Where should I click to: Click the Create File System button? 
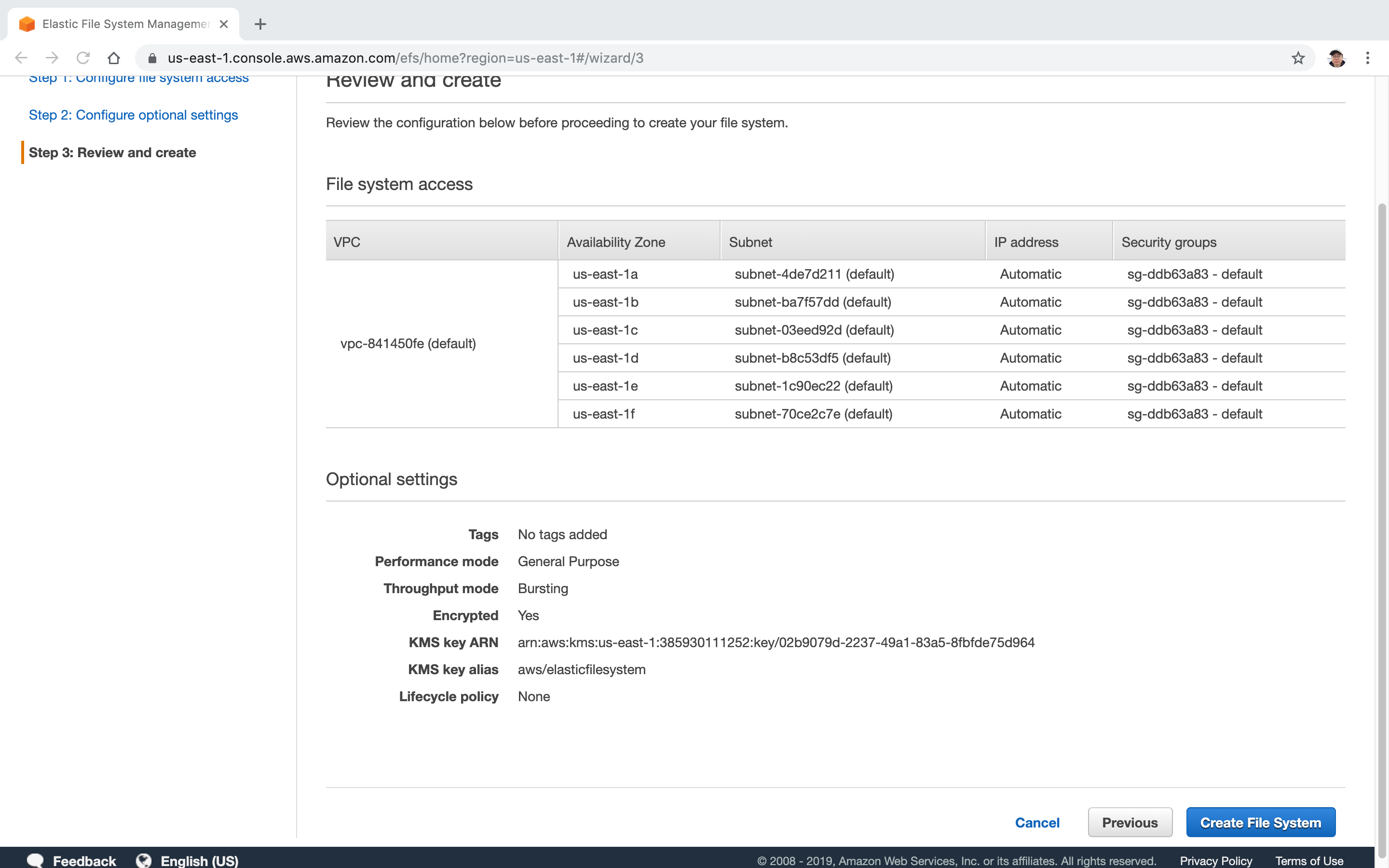coord(1260,822)
